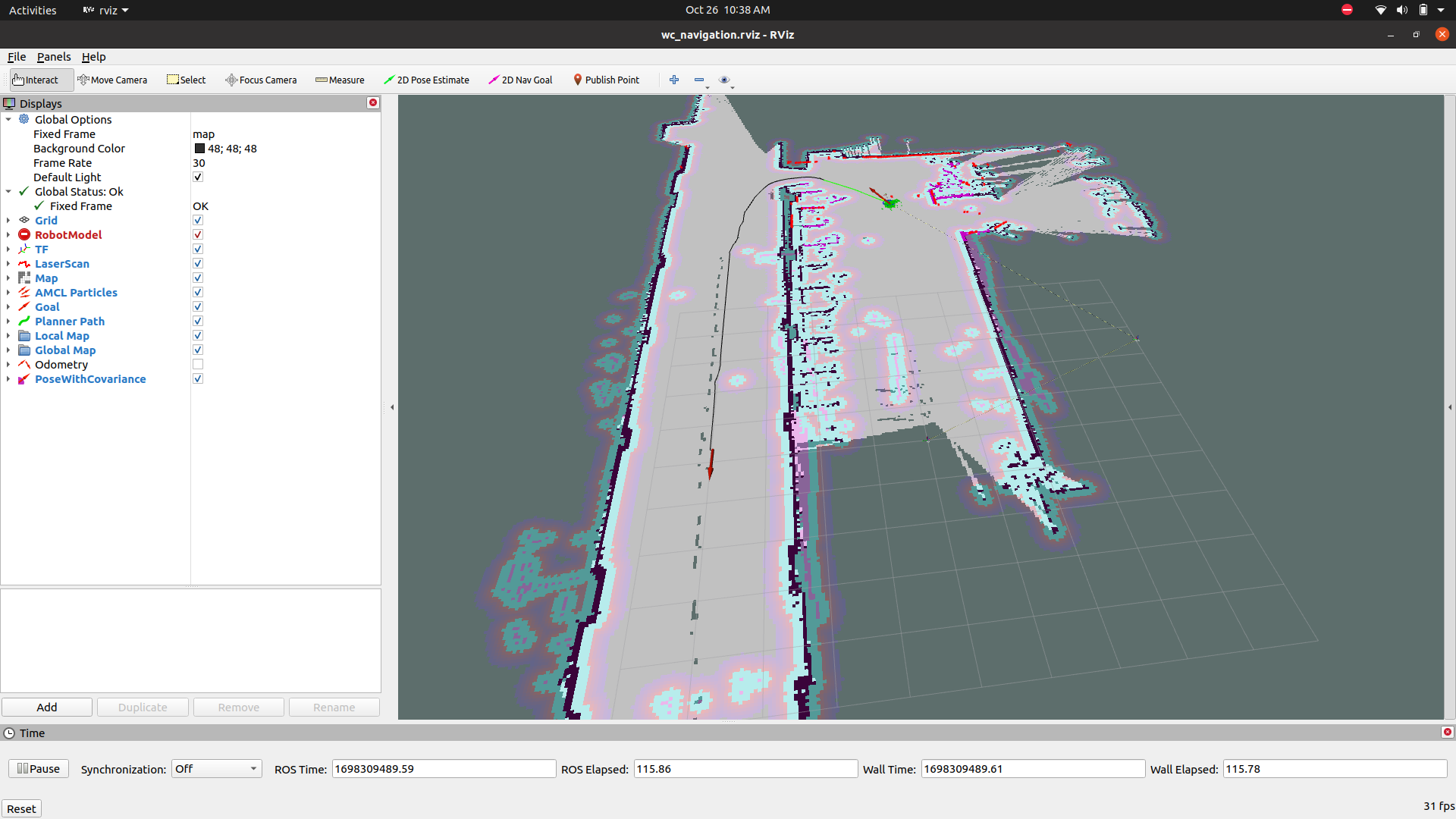Open the rviz application menu in top bar
Screen dimensions: 1456x819
click(106, 10)
